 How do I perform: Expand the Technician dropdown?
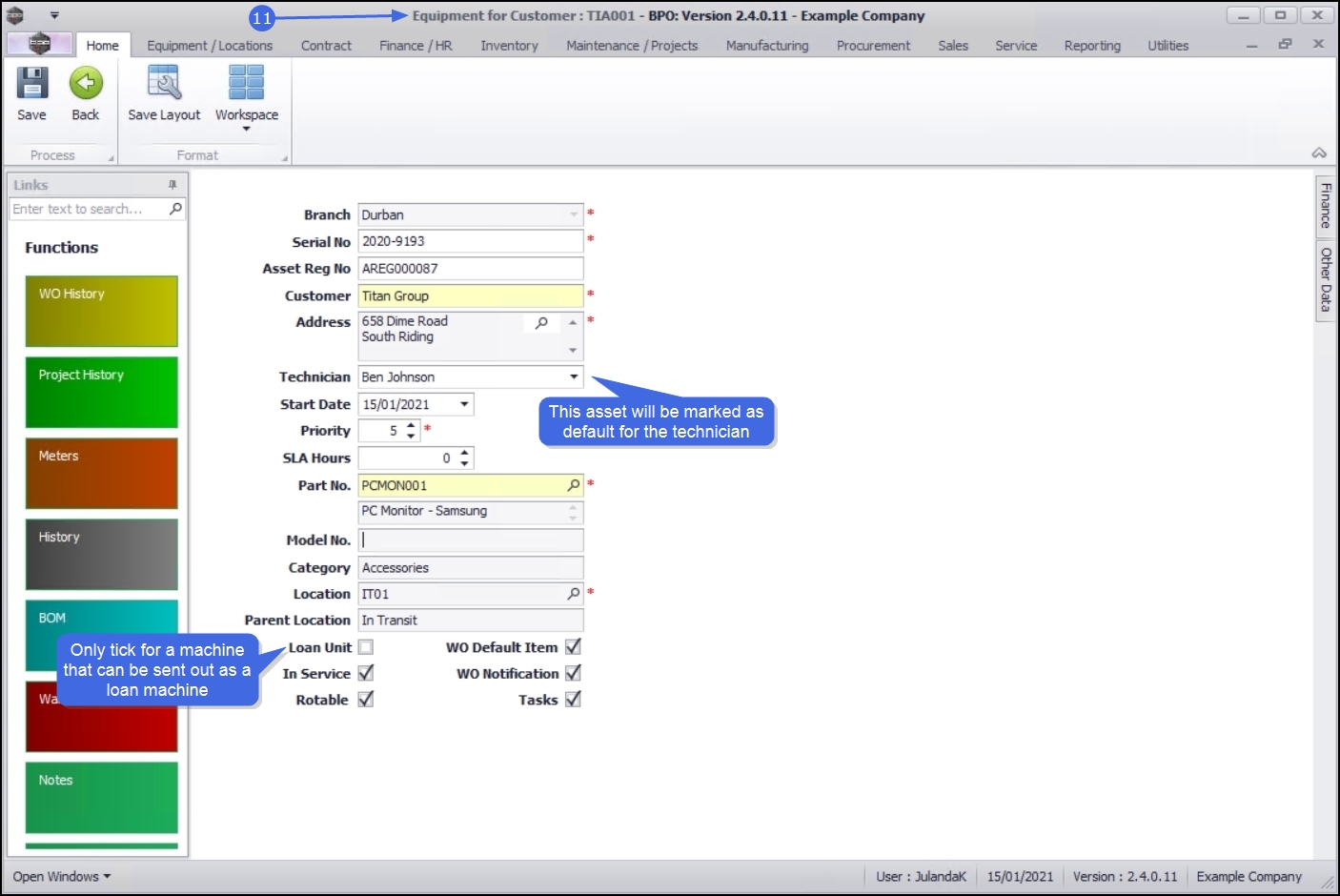(574, 377)
